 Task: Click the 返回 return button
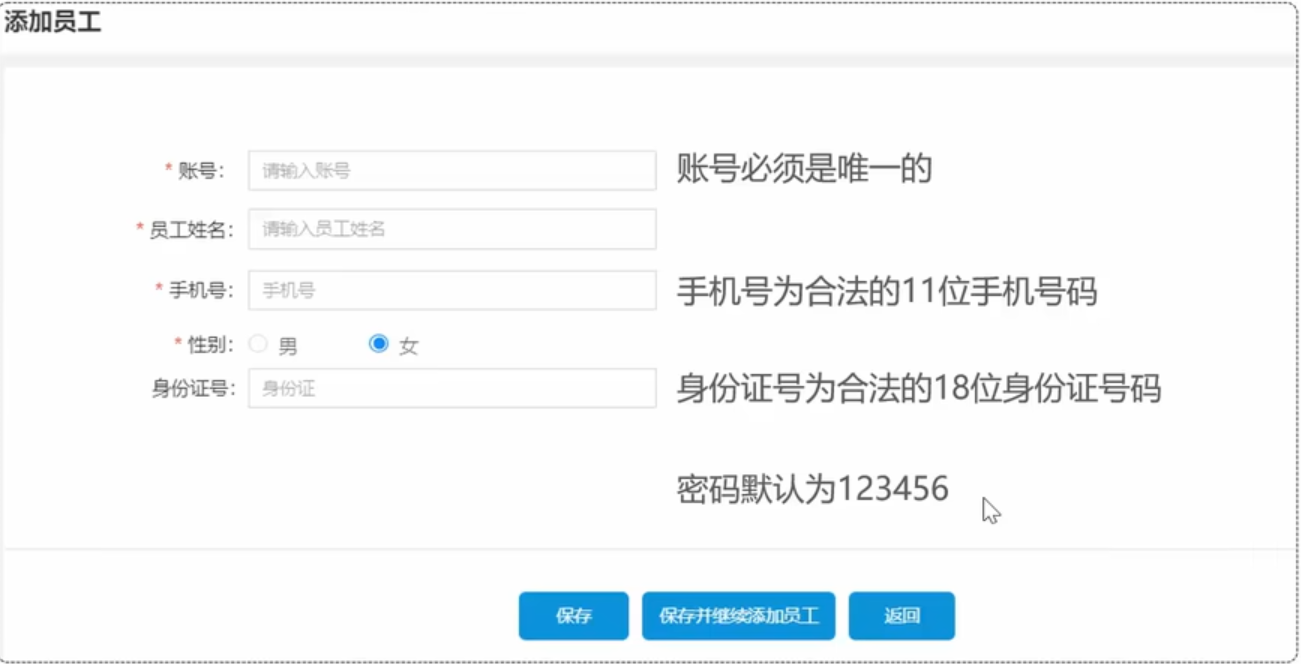(902, 615)
